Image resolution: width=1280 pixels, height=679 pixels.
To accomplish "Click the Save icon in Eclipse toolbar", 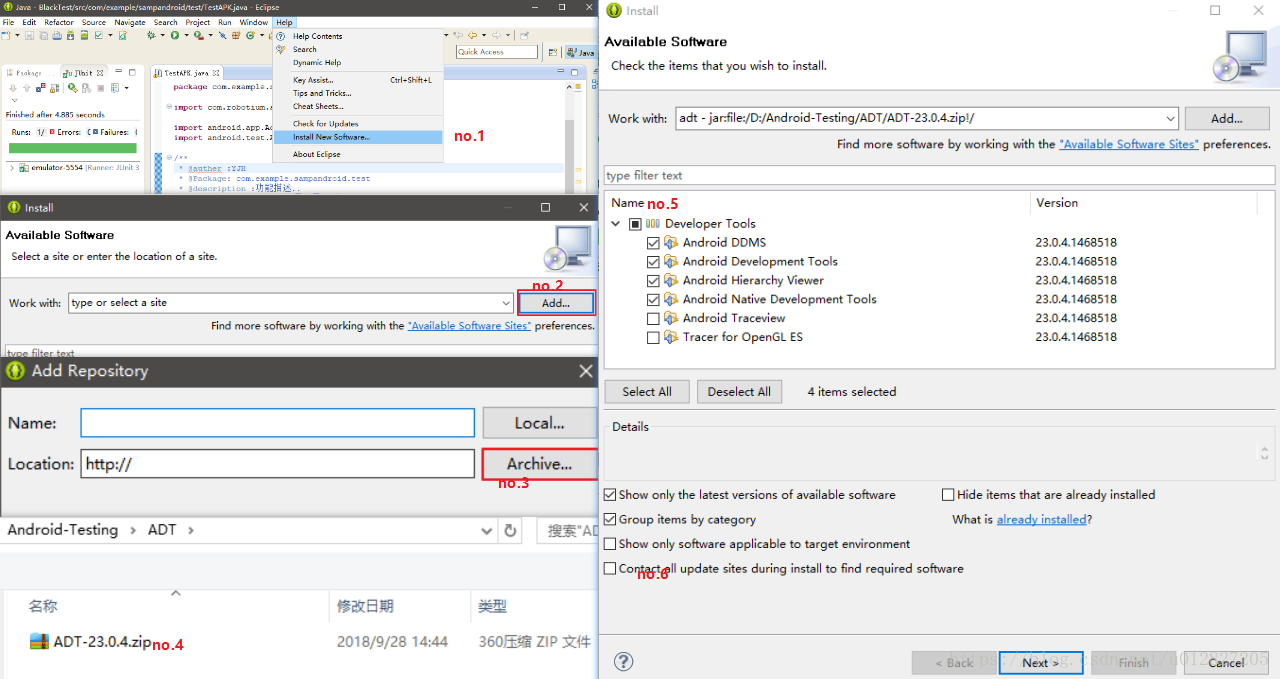I will click(30, 35).
